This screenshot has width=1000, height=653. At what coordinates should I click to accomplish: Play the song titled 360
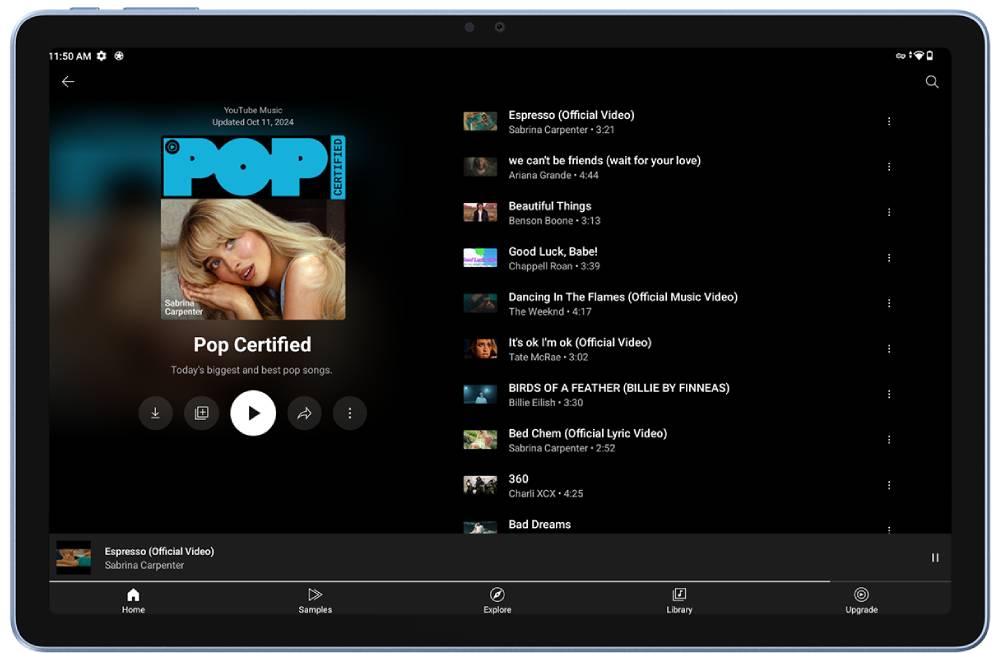coord(518,479)
